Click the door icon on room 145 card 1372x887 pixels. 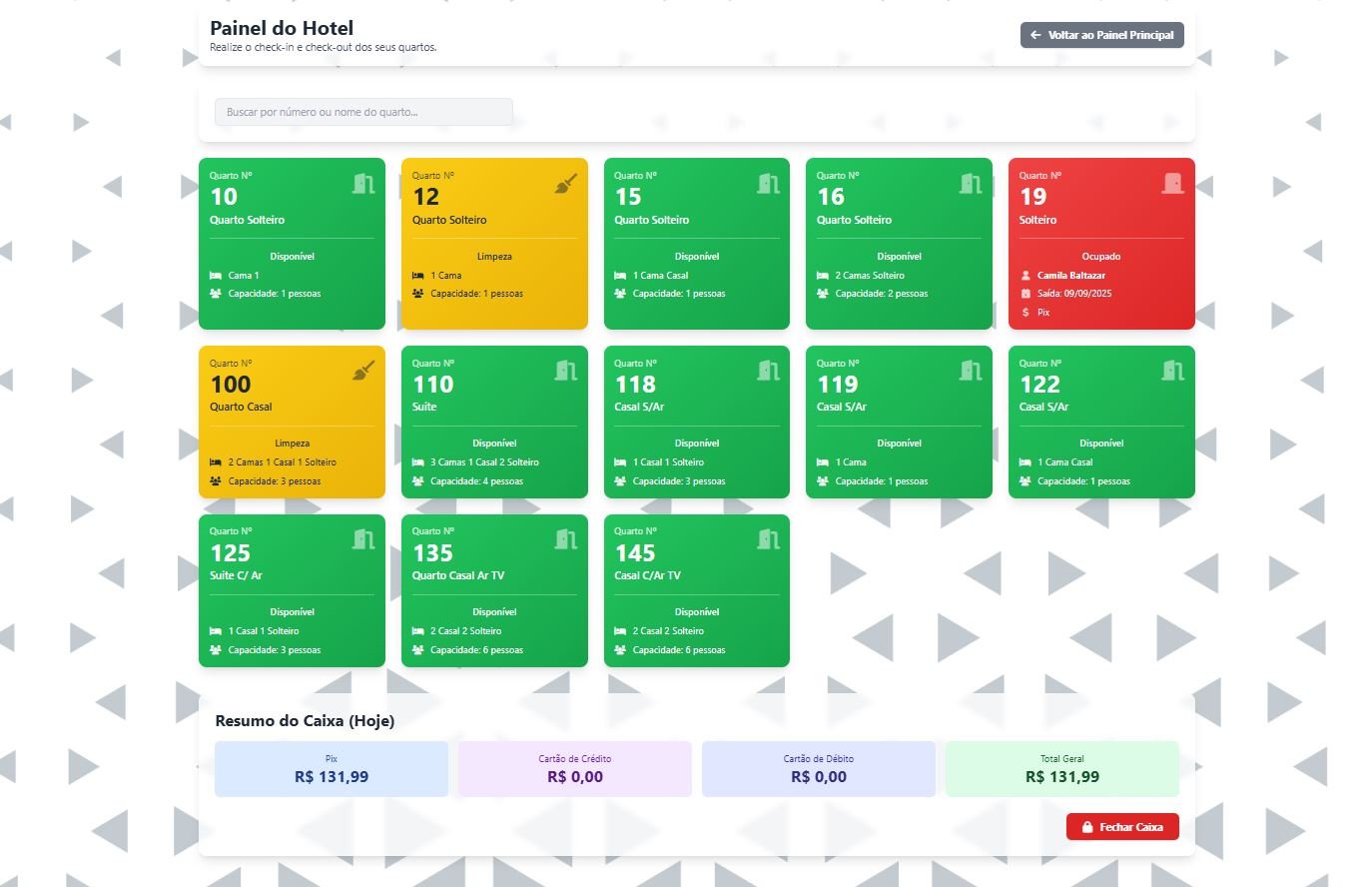click(x=768, y=539)
